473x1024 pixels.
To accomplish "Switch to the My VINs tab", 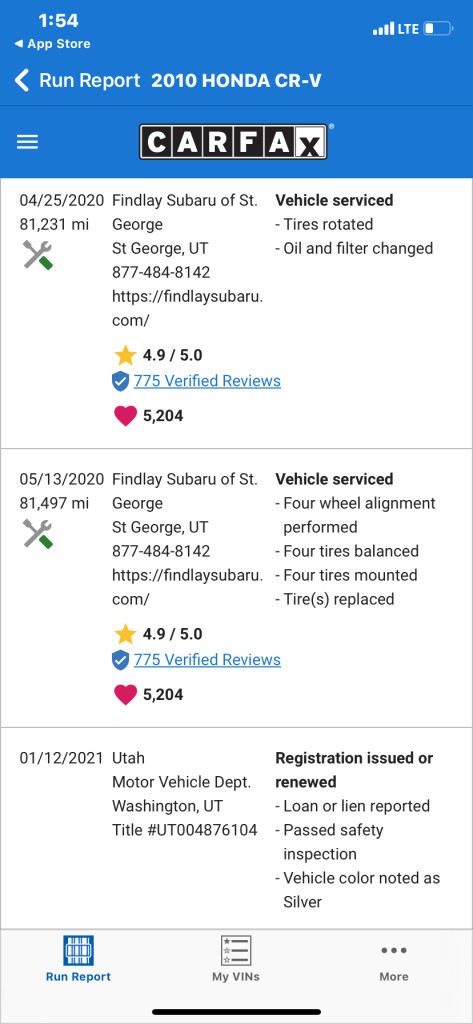I will pos(236,959).
